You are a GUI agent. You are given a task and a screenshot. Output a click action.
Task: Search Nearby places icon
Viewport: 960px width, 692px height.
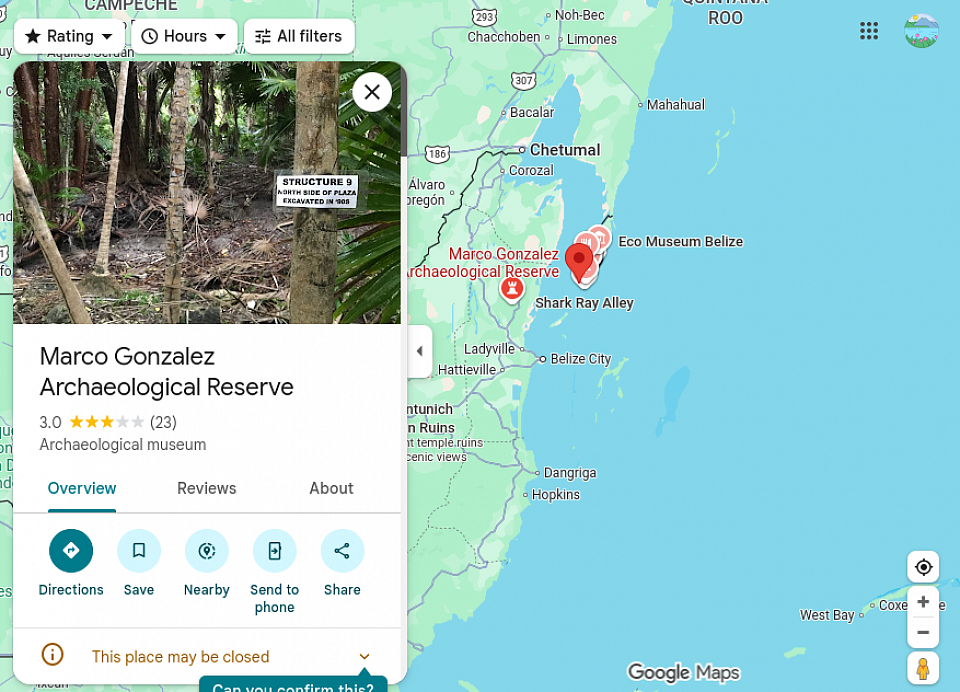tap(207, 551)
